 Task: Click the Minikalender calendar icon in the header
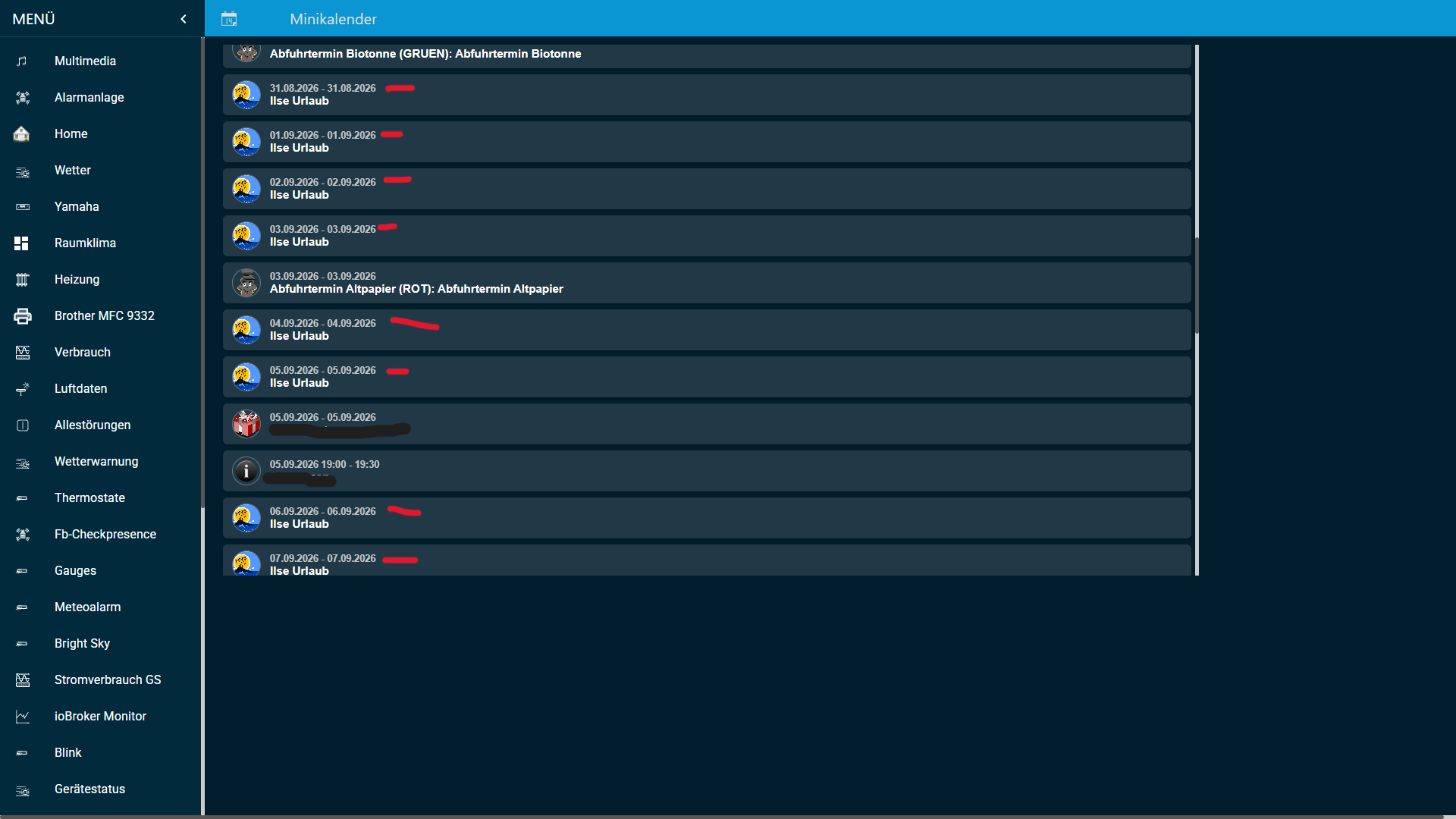229,19
